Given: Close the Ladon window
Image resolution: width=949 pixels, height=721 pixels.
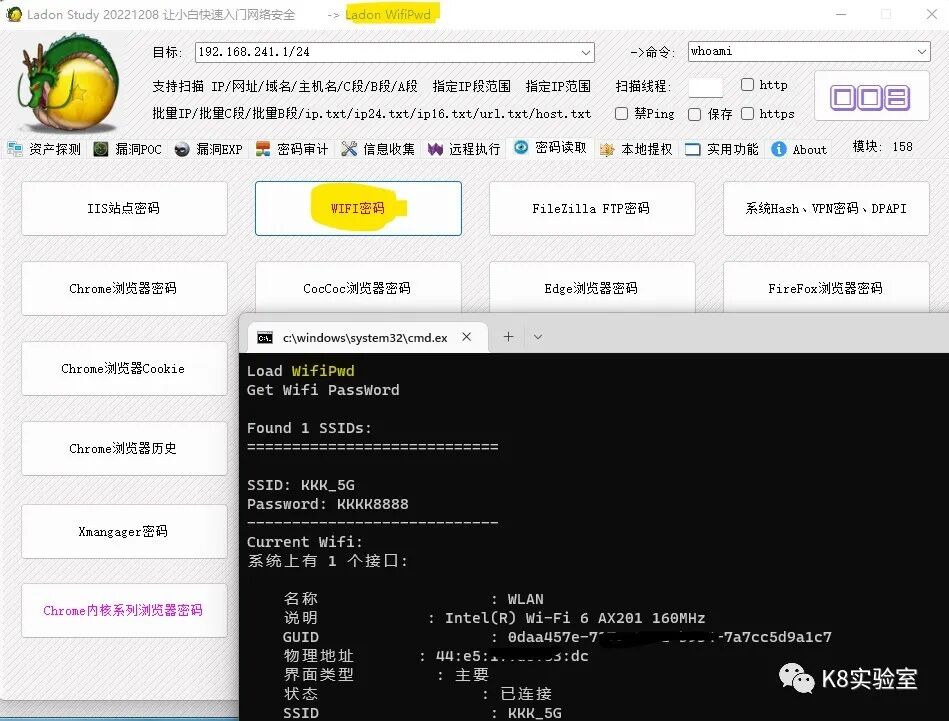Looking at the screenshot, I should click(x=931, y=14).
